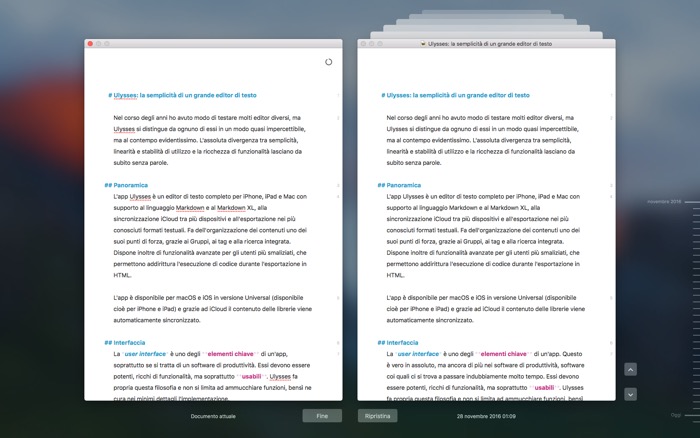The height and width of the screenshot is (438, 700).
Task: Click 'usabili' highlighted word in version window
Action: (x=544, y=388)
